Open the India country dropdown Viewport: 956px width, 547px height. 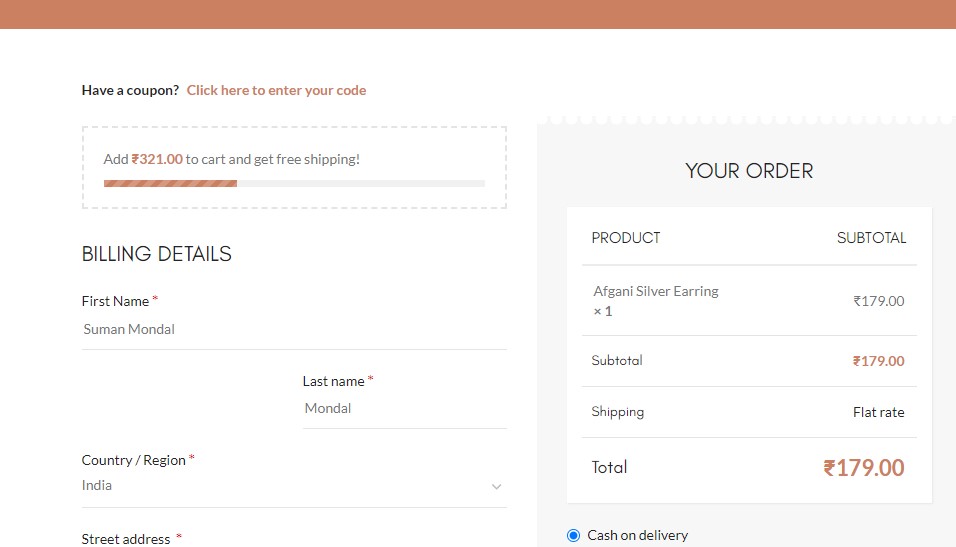point(294,486)
